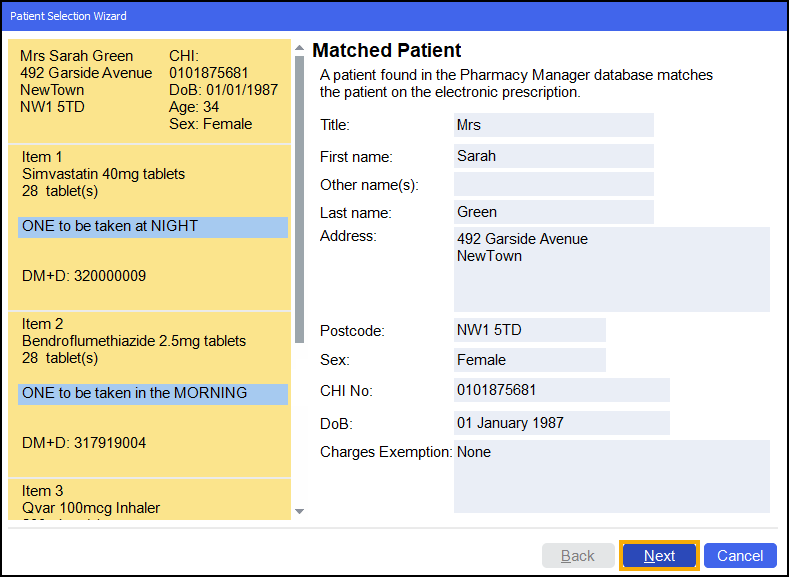Click the empty Other name(s) field
The width and height of the screenshot is (789, 577).
point(553,184)
